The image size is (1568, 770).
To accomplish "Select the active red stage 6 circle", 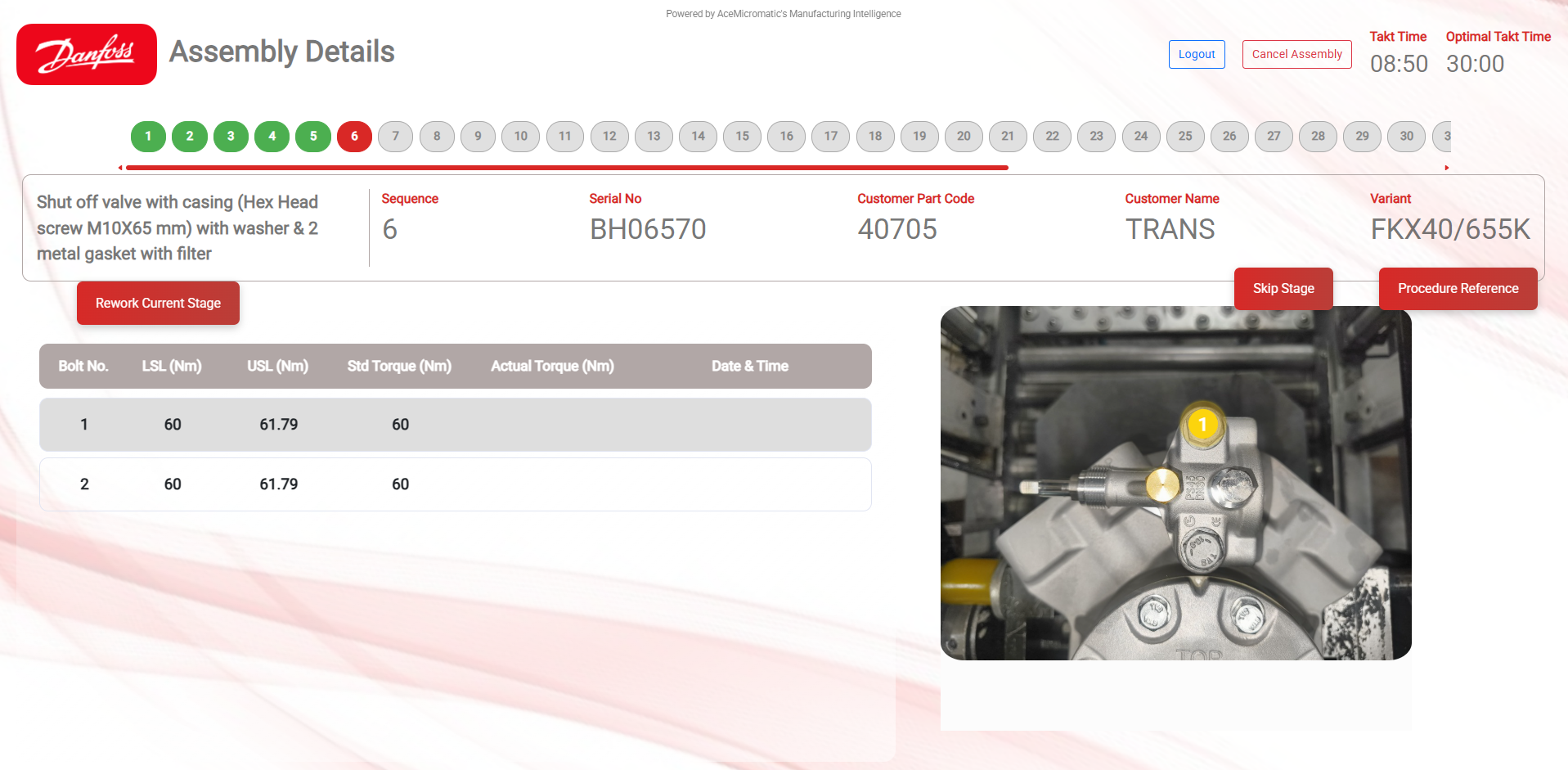I will pos(354,137).
